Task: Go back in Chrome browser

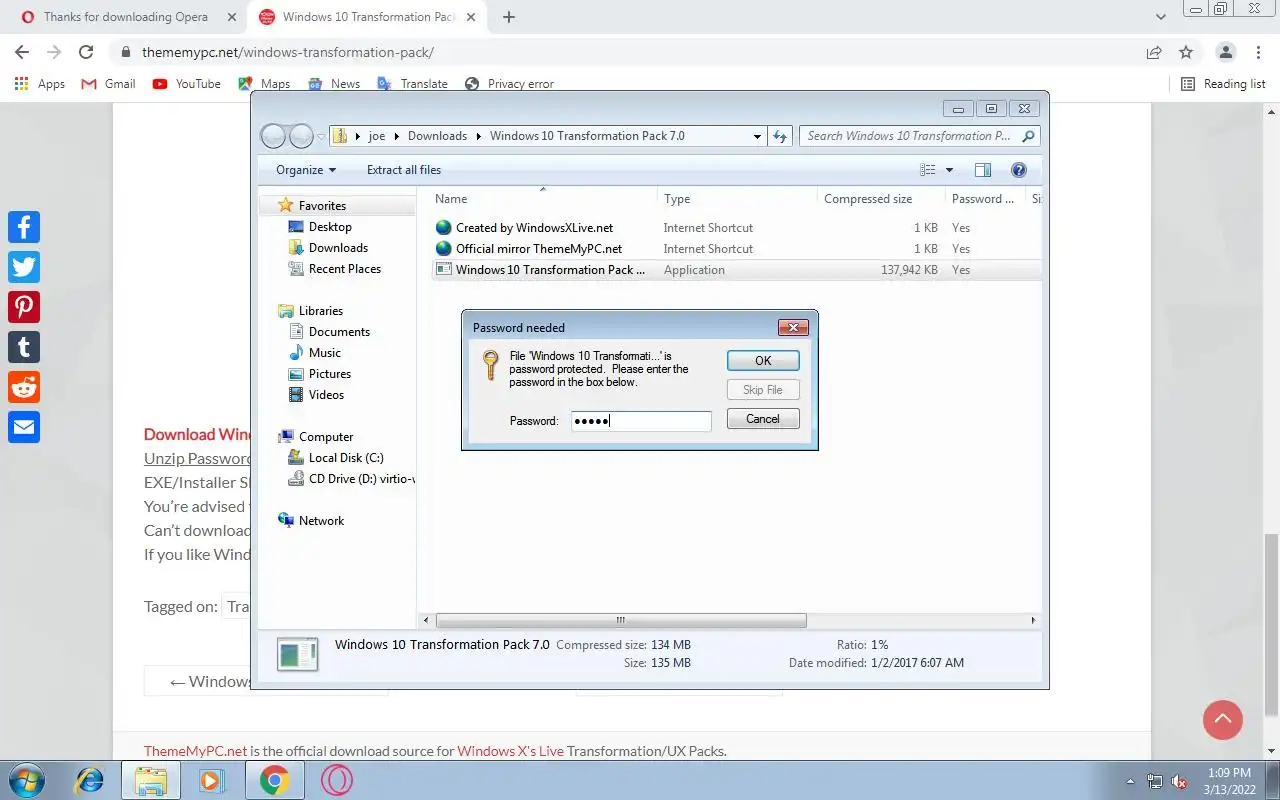Action: click(22, 52)
